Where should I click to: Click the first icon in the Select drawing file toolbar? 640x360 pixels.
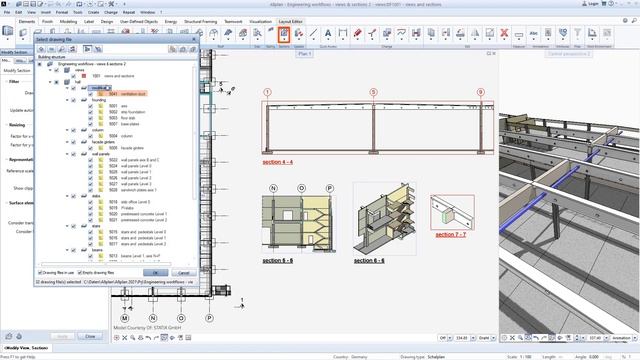[41, 49]
